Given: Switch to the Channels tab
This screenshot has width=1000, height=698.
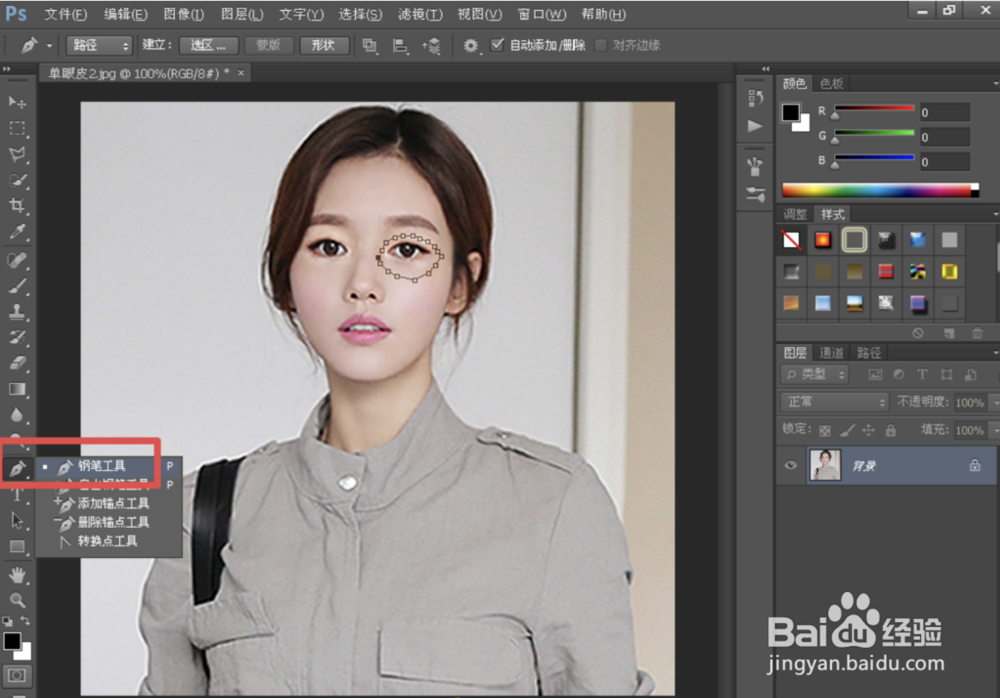Looking at the screenshot, I should (x=831, y=352).
